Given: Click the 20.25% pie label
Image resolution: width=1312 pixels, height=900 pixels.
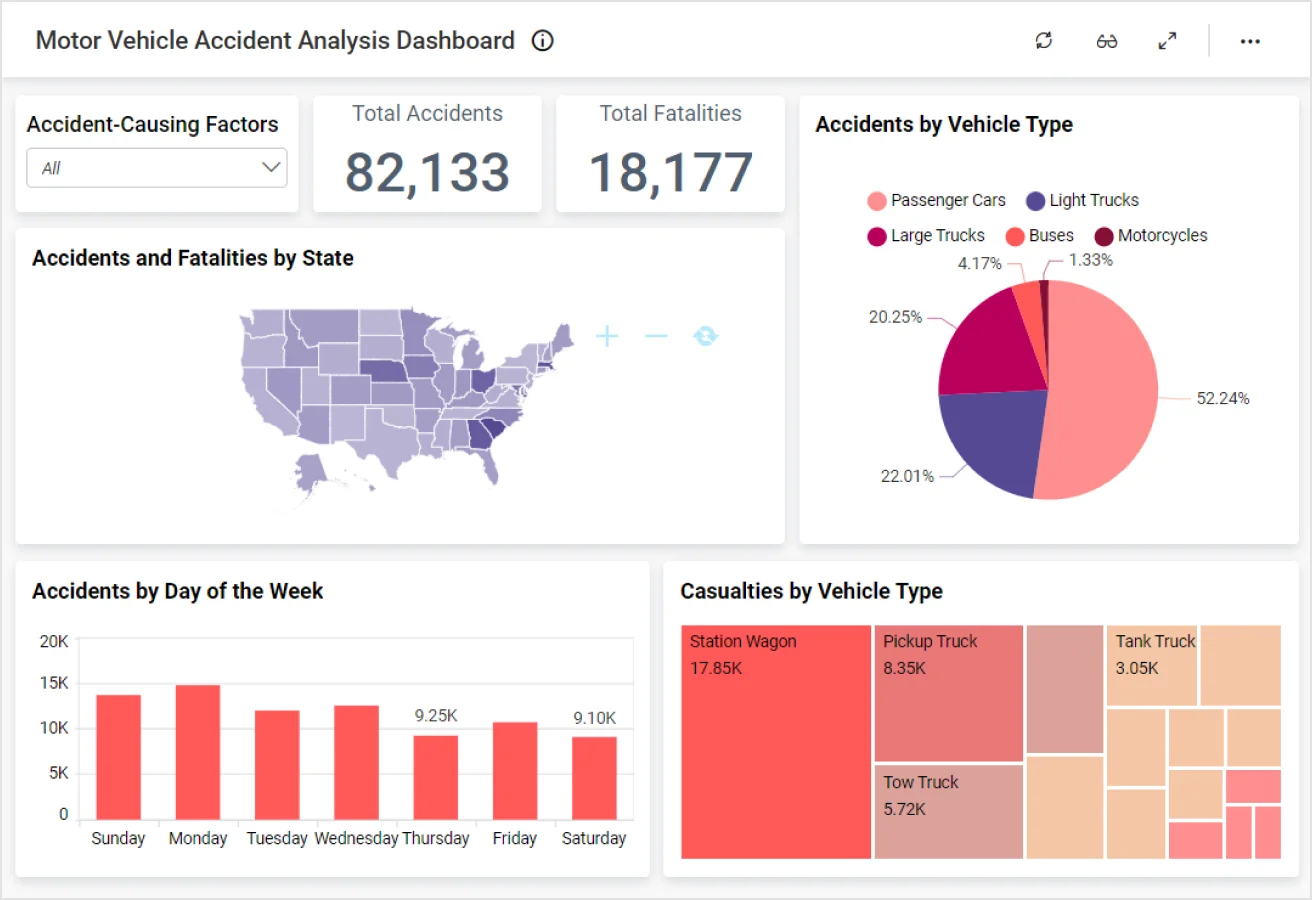Looking at the screenshot, I should tap(895, 316).
